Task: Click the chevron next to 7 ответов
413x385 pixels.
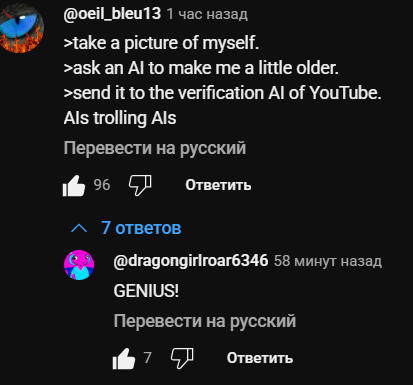Action: 79,228
